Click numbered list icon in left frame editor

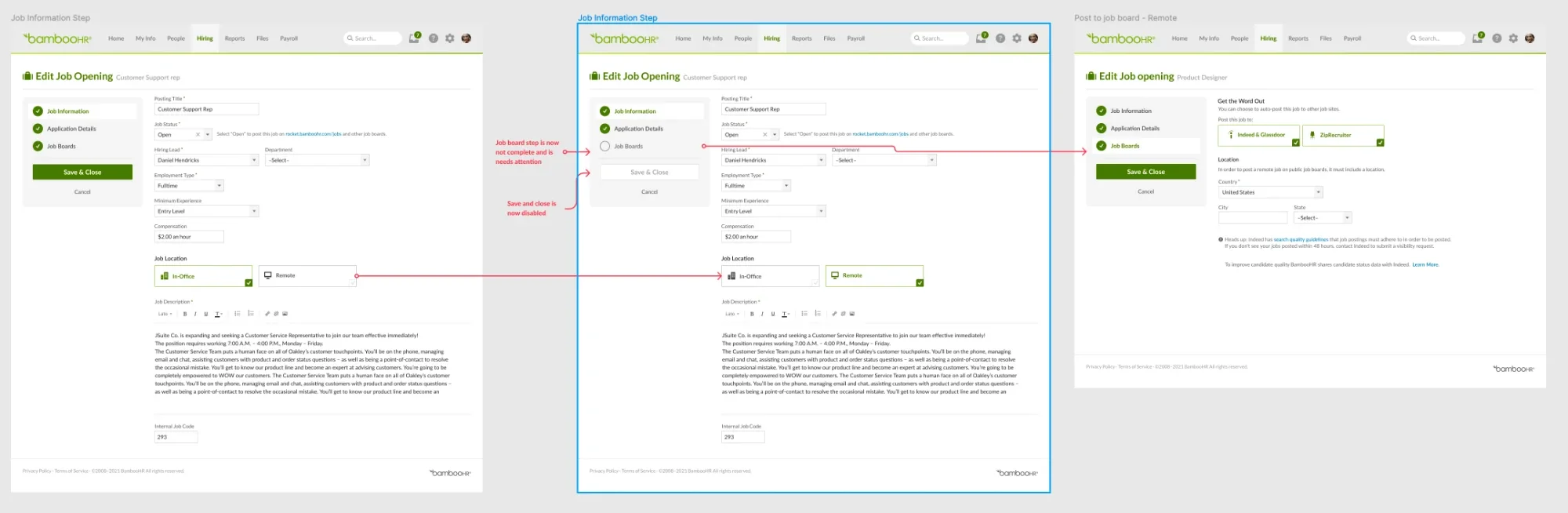coord(251,314)
